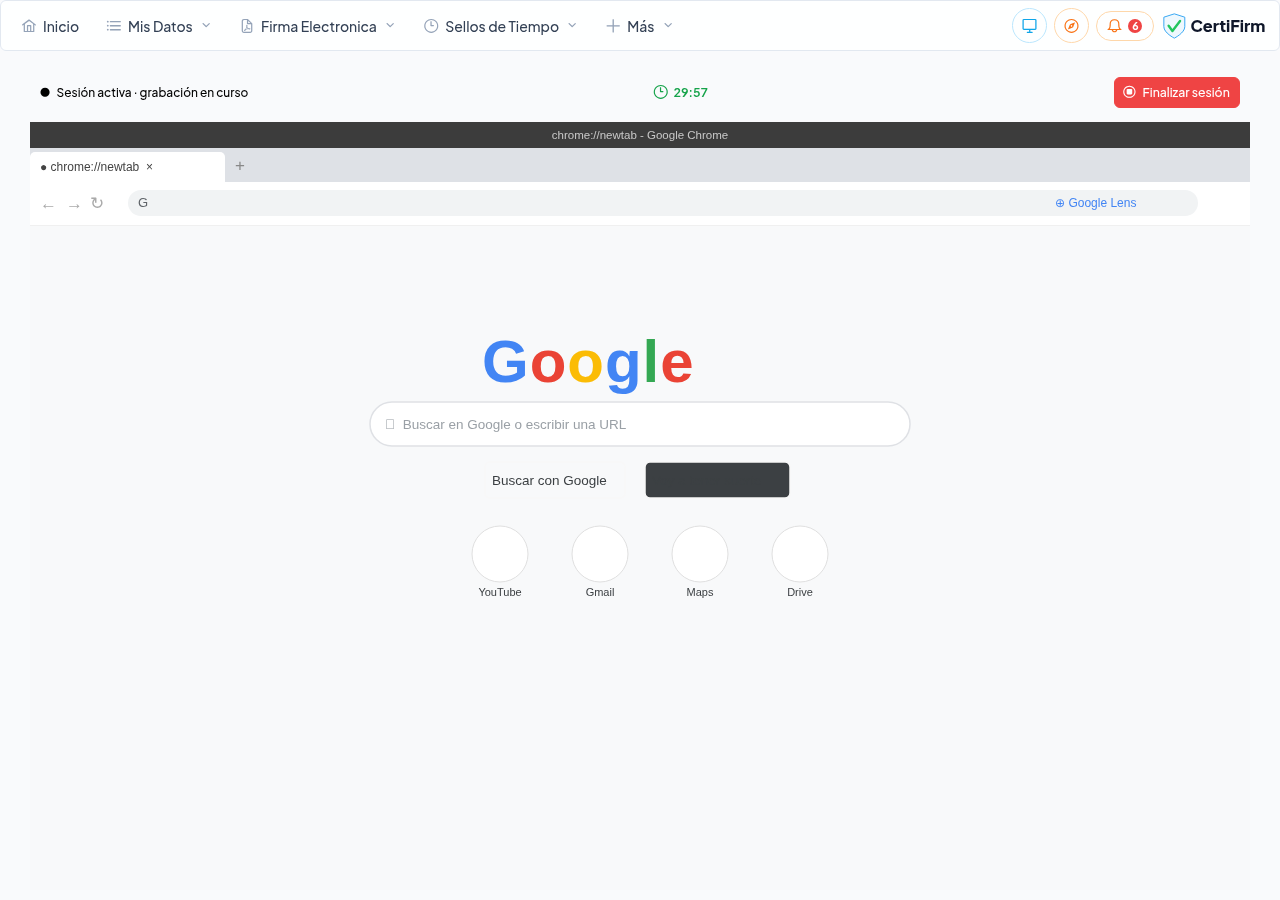Screen dimensions: 1280x900
Task: Open notifications bell with 6 badge
Action: [1124, 26]
